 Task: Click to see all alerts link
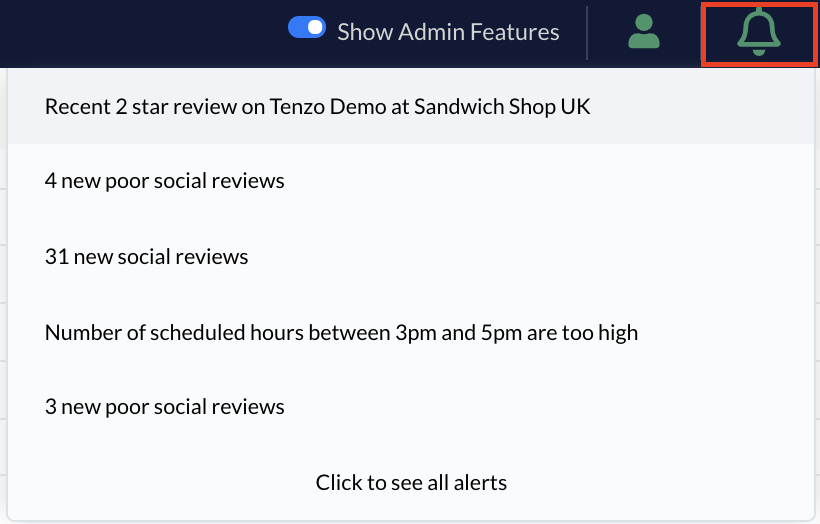pos(411,482)
